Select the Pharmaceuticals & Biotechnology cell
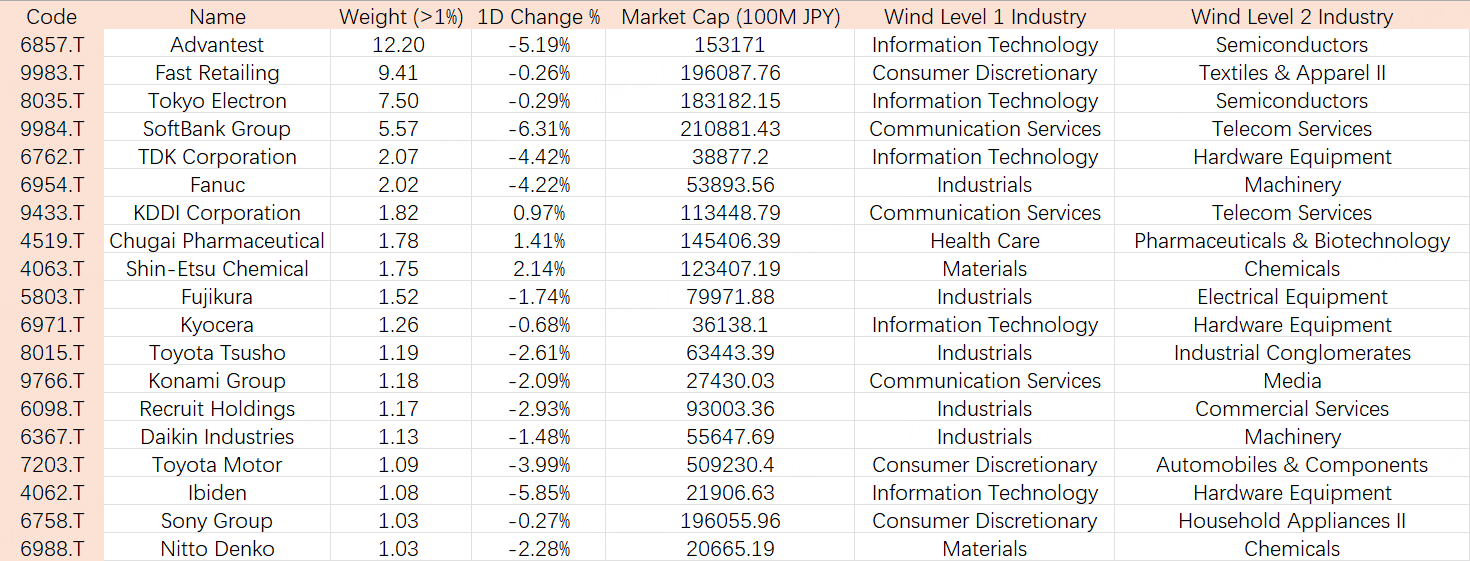 (x=1291, y=241)
